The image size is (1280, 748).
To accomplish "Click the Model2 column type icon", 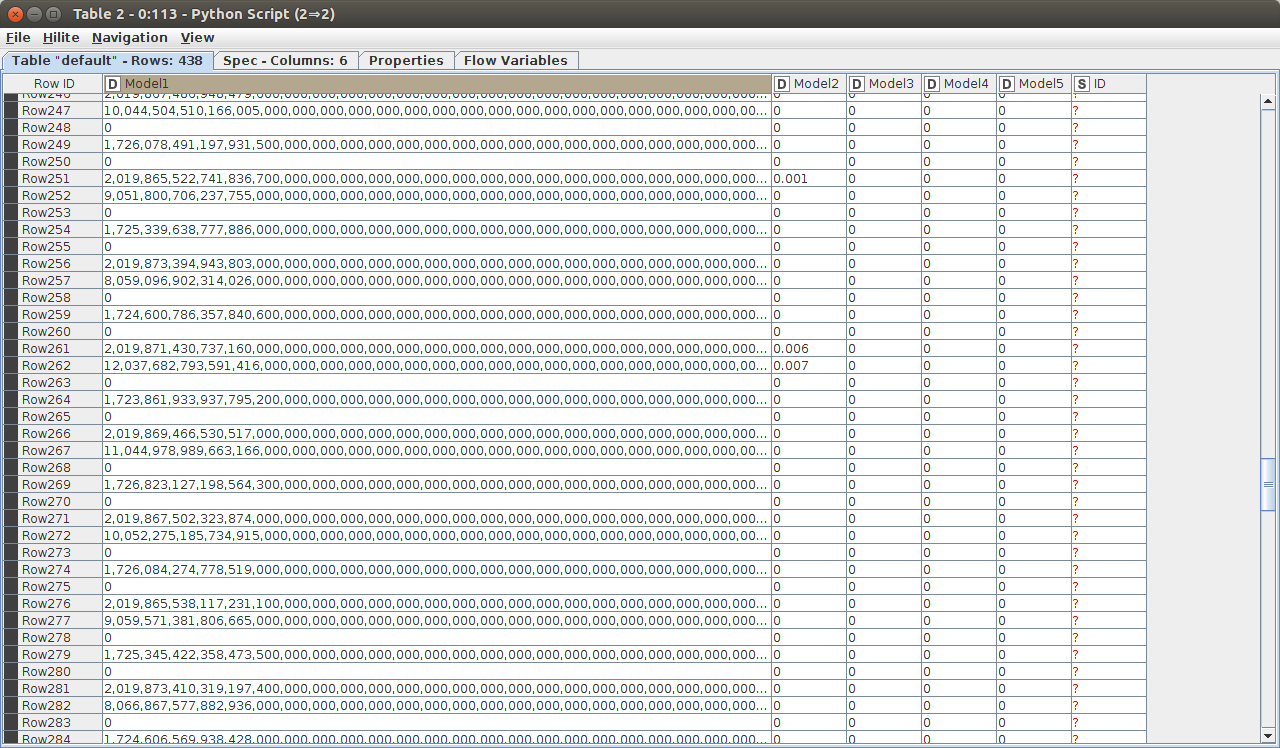I will point(782,84).
